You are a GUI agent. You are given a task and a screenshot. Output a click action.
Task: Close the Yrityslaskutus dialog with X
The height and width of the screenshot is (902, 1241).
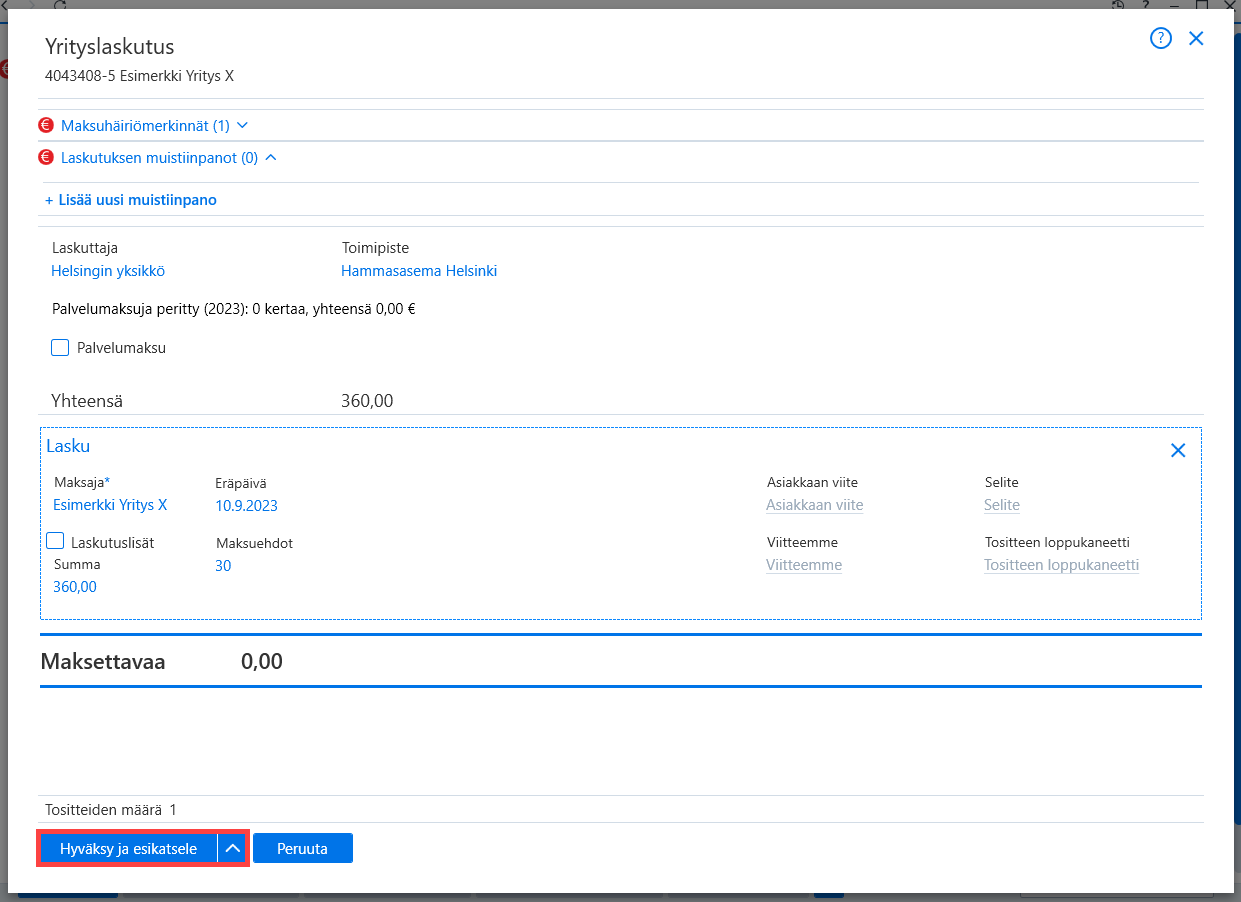point(1196,39)
